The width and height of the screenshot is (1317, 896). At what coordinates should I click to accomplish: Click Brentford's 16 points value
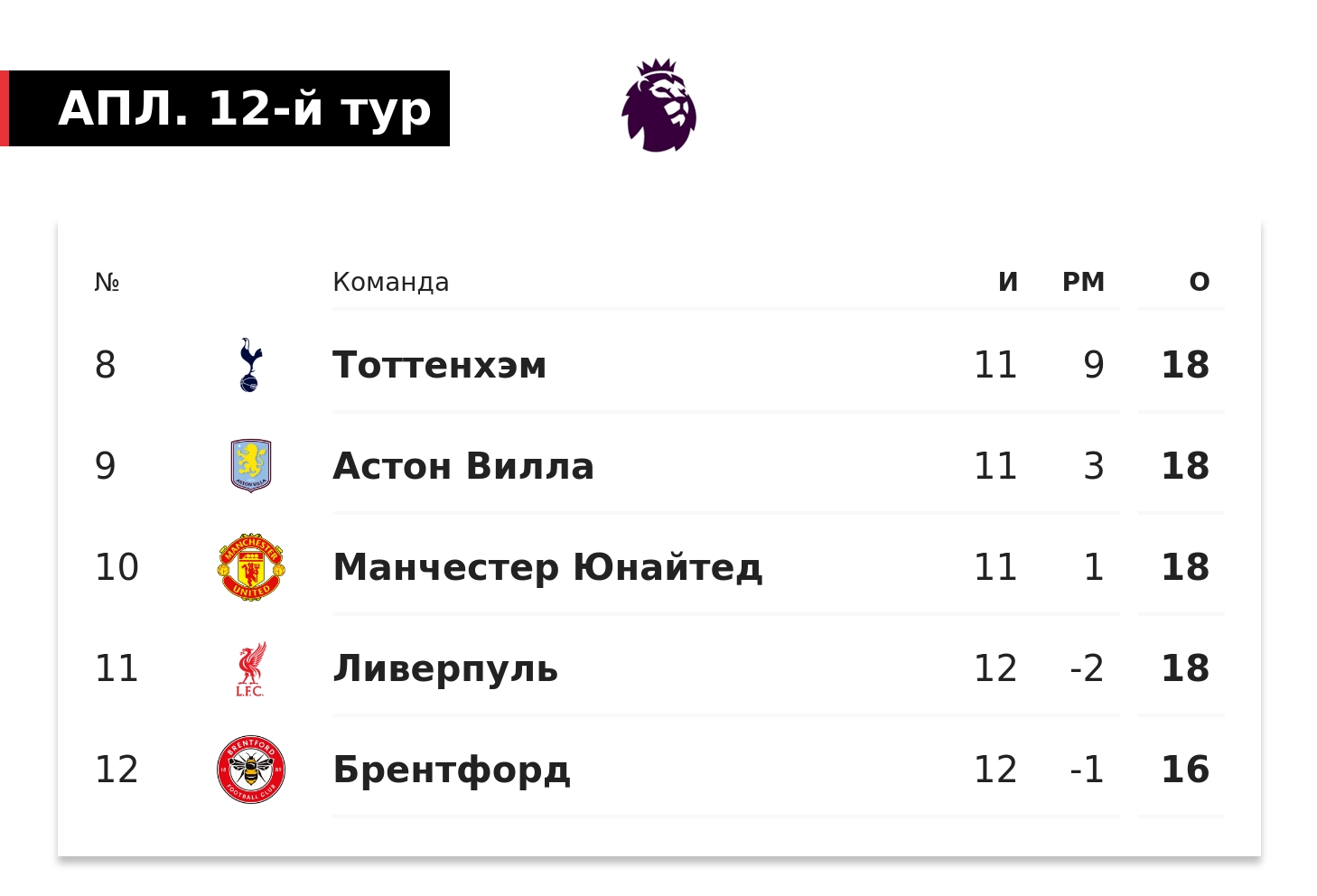pyautogui.click(x=1184, y=770)
